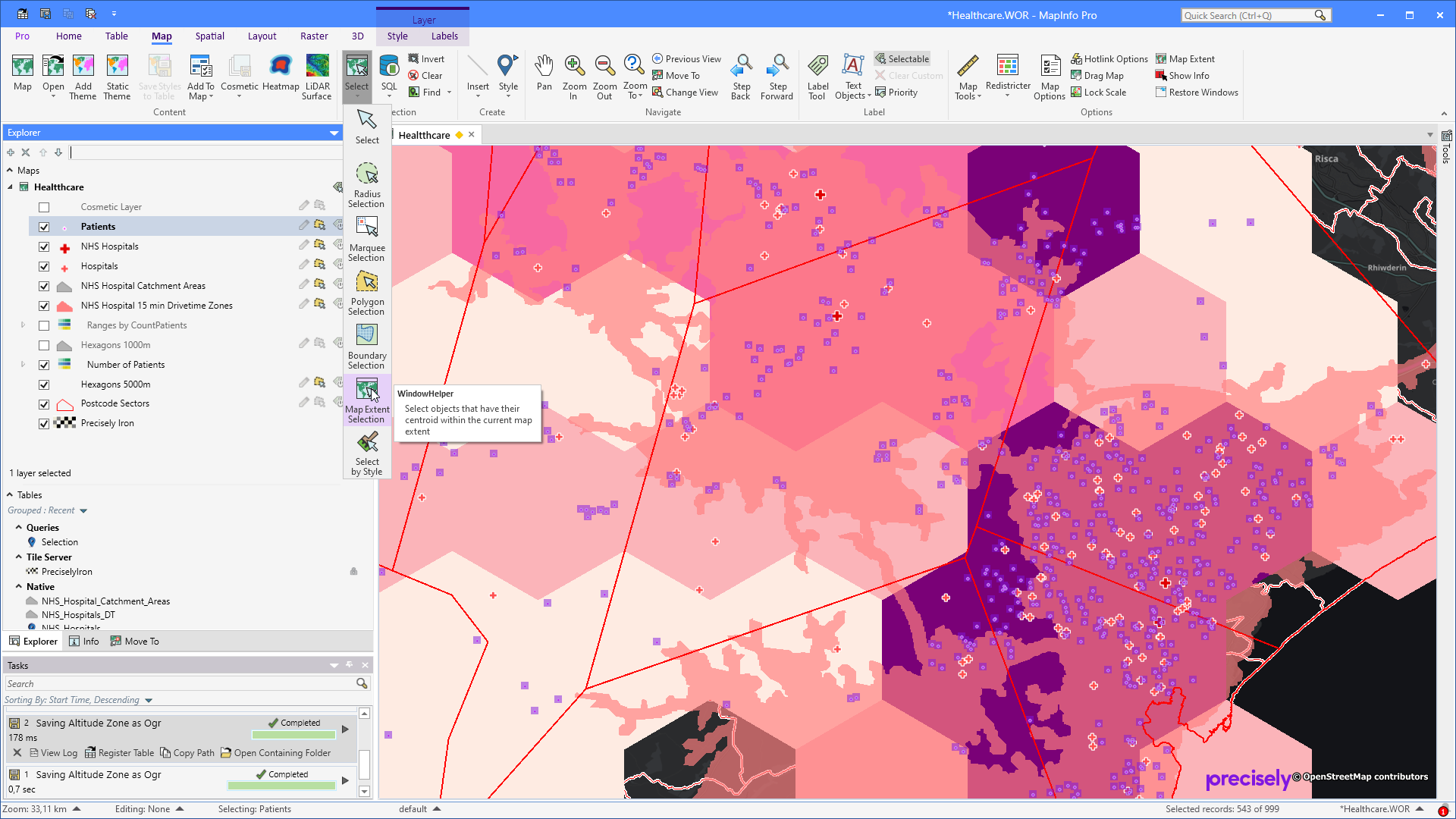The image size is (1456, 819).
Task: Open the Labels layer tab
Action: [x=444, y=36]
